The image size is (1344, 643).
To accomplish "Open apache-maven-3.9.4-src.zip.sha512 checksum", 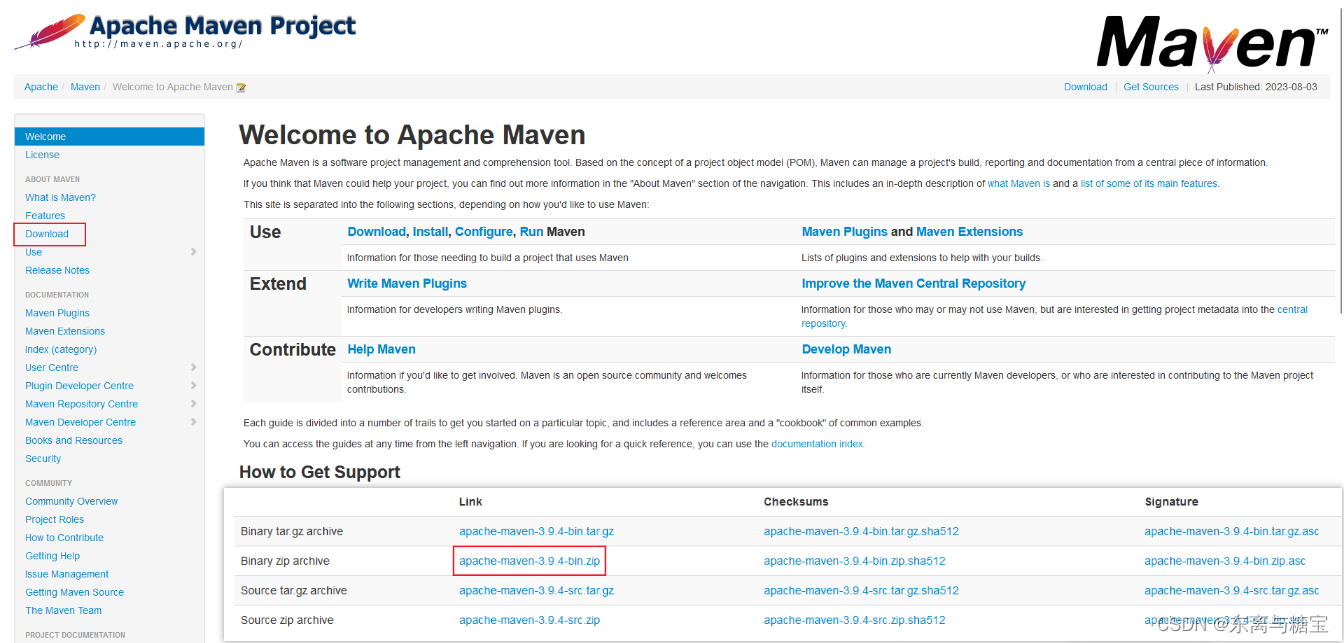I will [854, 621].
